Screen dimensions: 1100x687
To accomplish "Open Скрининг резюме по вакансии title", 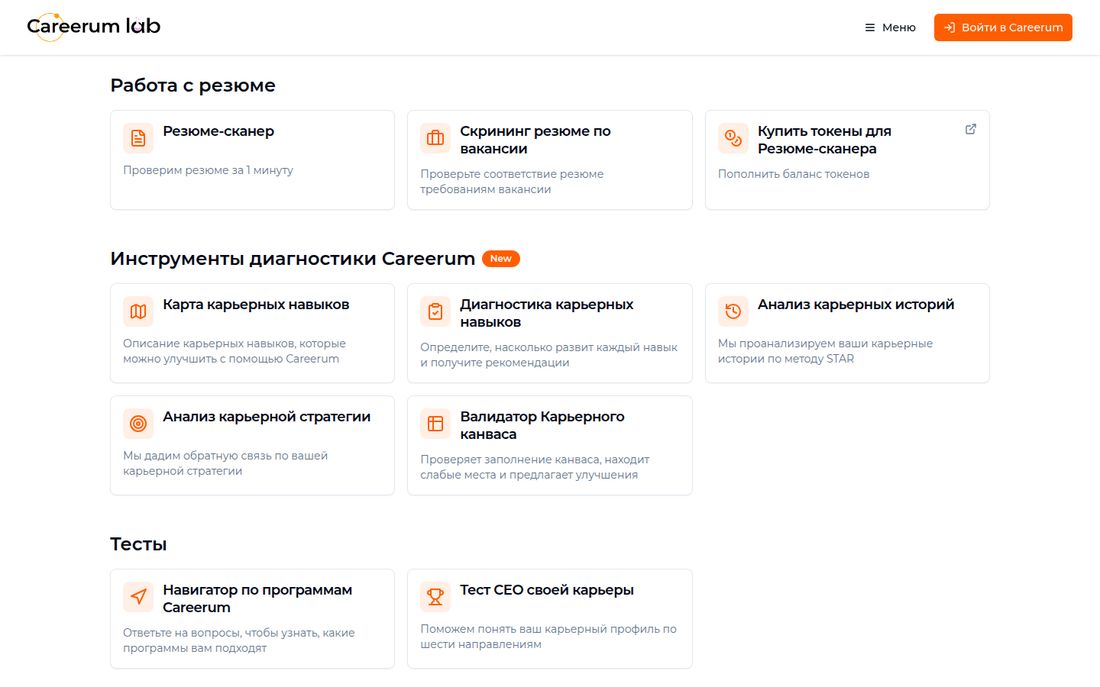I will pos(535,140).
